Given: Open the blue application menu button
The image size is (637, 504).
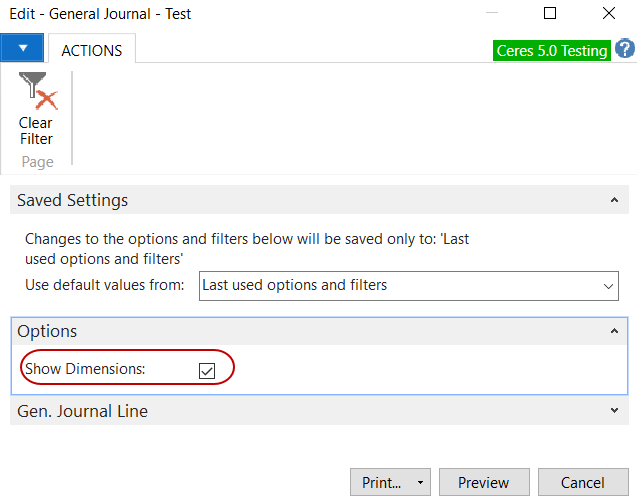Looking at the screenshot, I should [22, 48].
